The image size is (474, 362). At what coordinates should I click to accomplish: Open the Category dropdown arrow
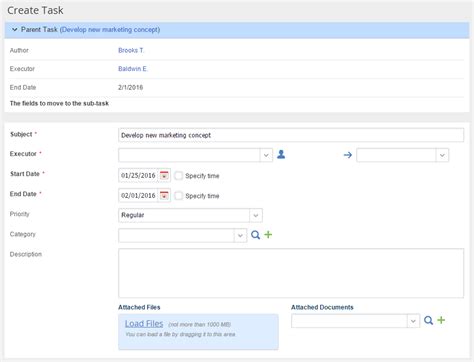click(240, 235)
